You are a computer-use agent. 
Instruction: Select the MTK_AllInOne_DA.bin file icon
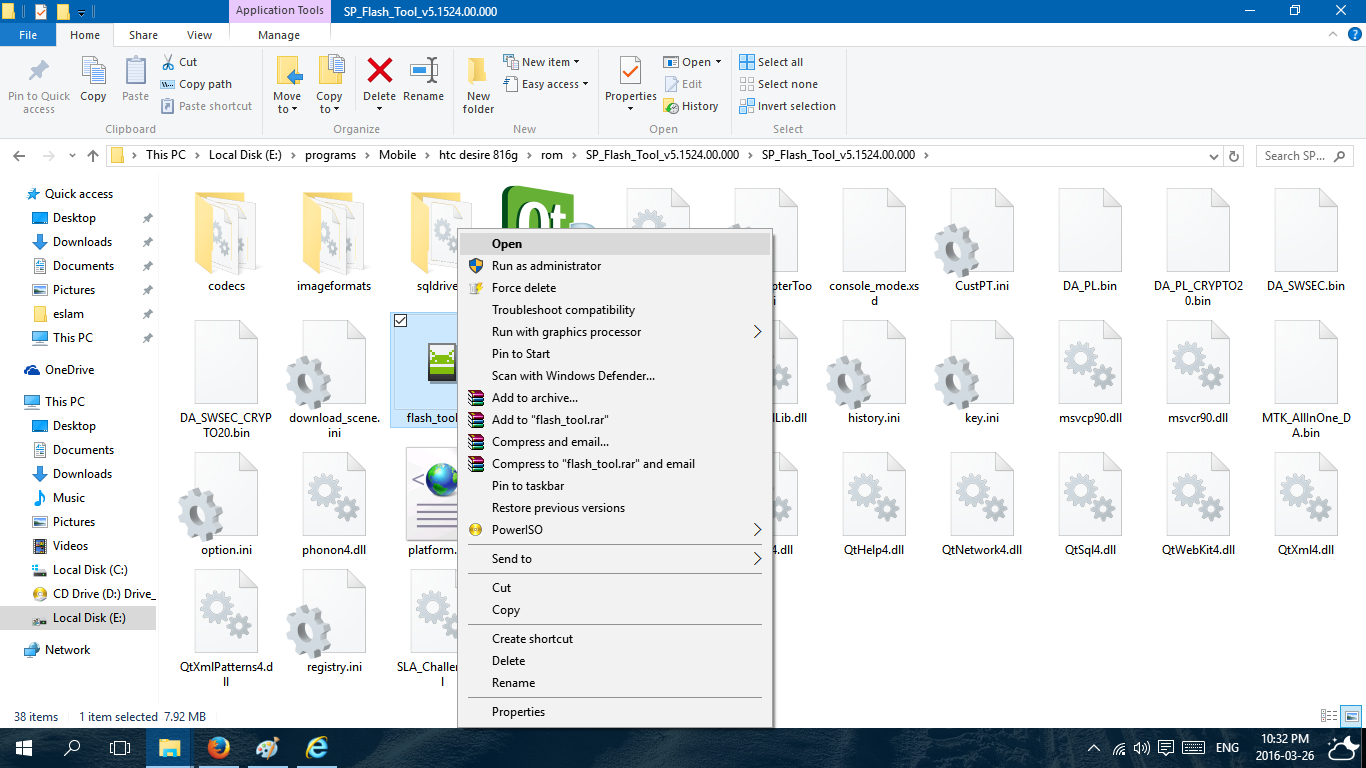[x=1305, y=363]
